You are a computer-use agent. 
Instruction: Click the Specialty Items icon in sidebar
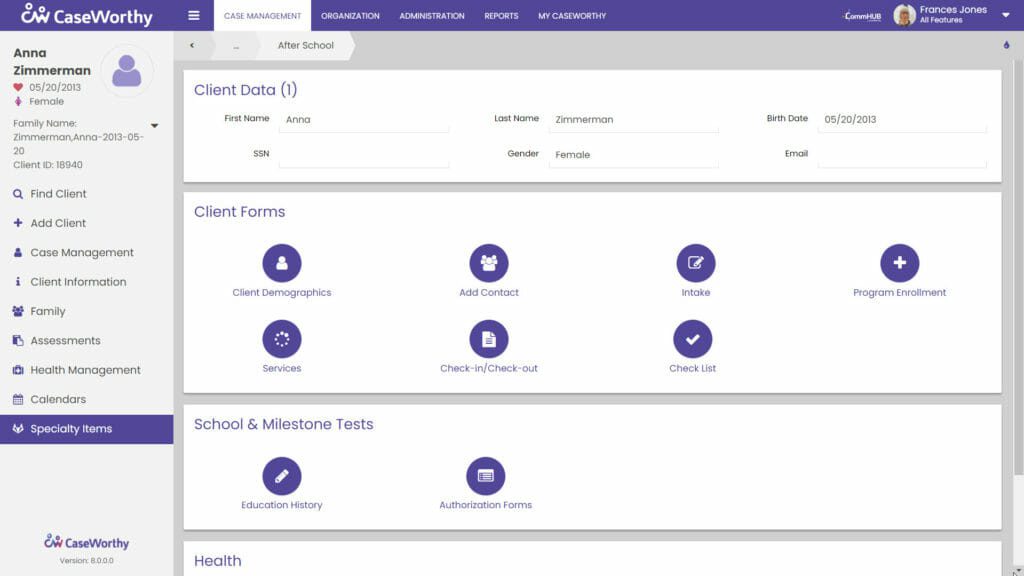pos(18,428)
